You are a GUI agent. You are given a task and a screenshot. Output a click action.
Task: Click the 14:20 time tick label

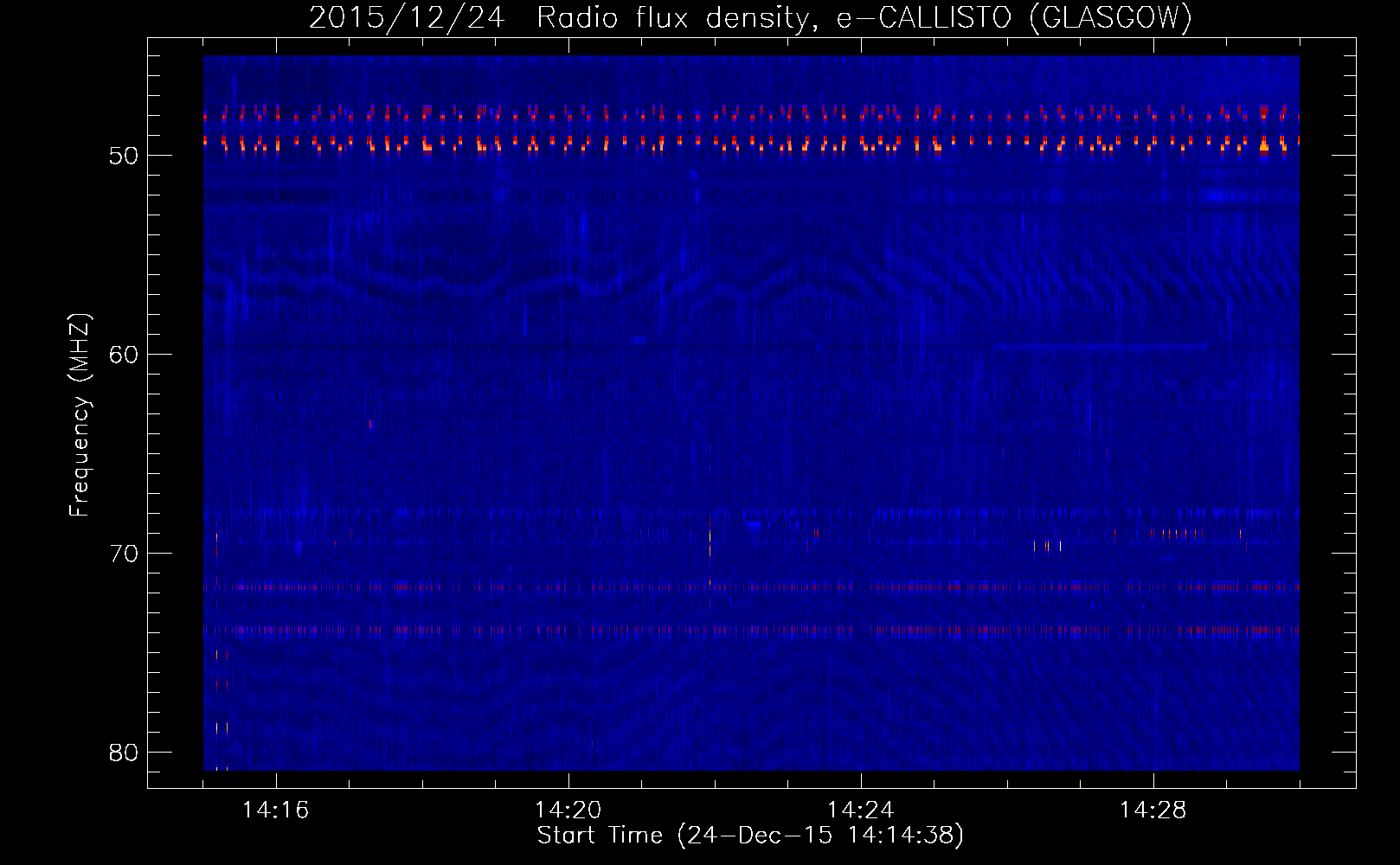click(568, 810)
